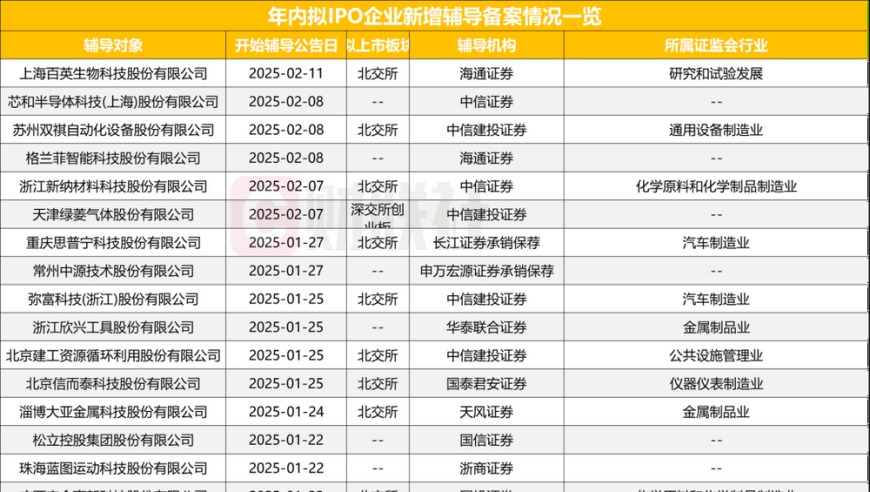
Task: Select the 辅导机构 column header
Action: coord(487,45)
